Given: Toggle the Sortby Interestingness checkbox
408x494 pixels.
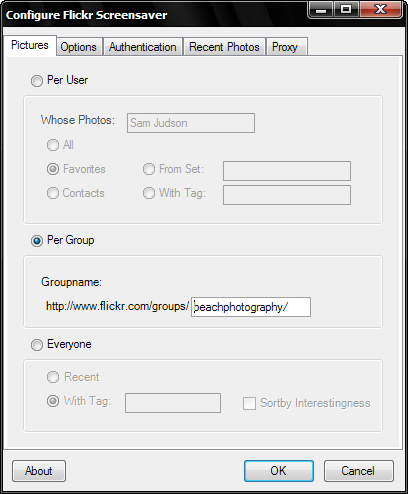Looking at the screenshot, I should pyautogui.click(x=249, y=403).
